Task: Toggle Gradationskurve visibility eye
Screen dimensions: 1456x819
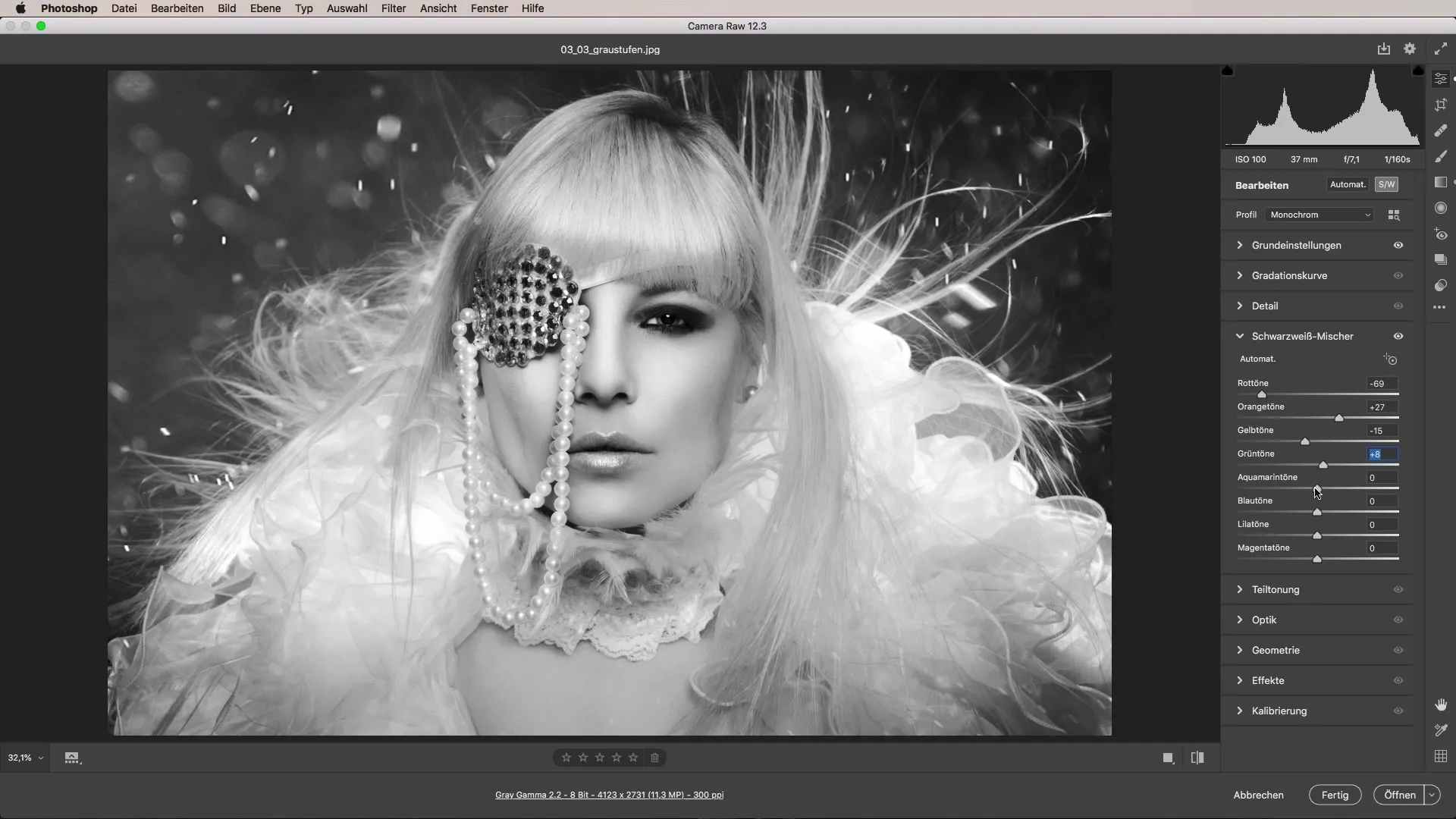Action: (1398, 275)
